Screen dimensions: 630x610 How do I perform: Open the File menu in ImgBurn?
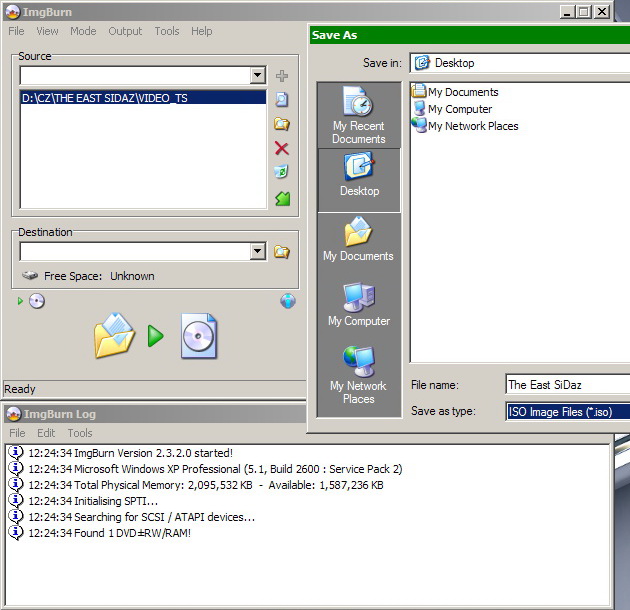(x=16, y=31)
